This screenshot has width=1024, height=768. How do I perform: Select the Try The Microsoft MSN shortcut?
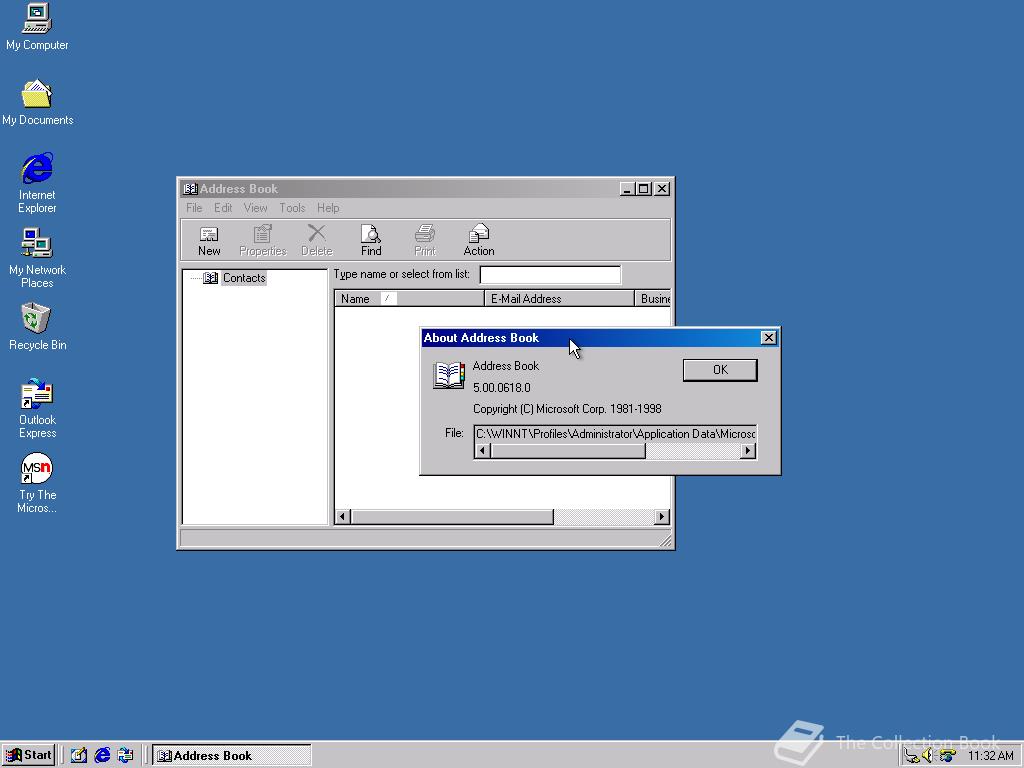[37, 483]
